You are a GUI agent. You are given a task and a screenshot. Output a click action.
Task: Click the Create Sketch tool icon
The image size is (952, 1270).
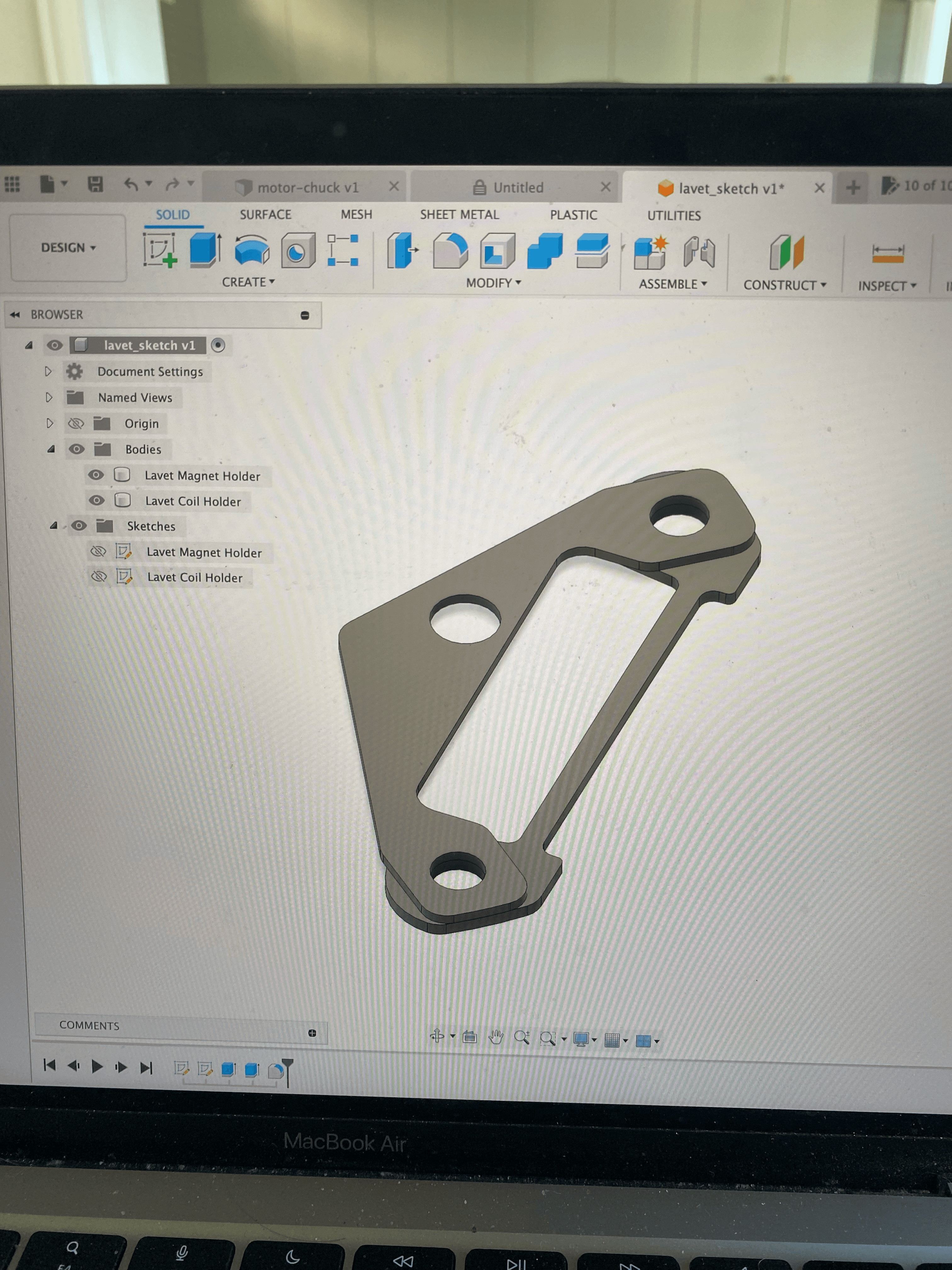[160, 251]
